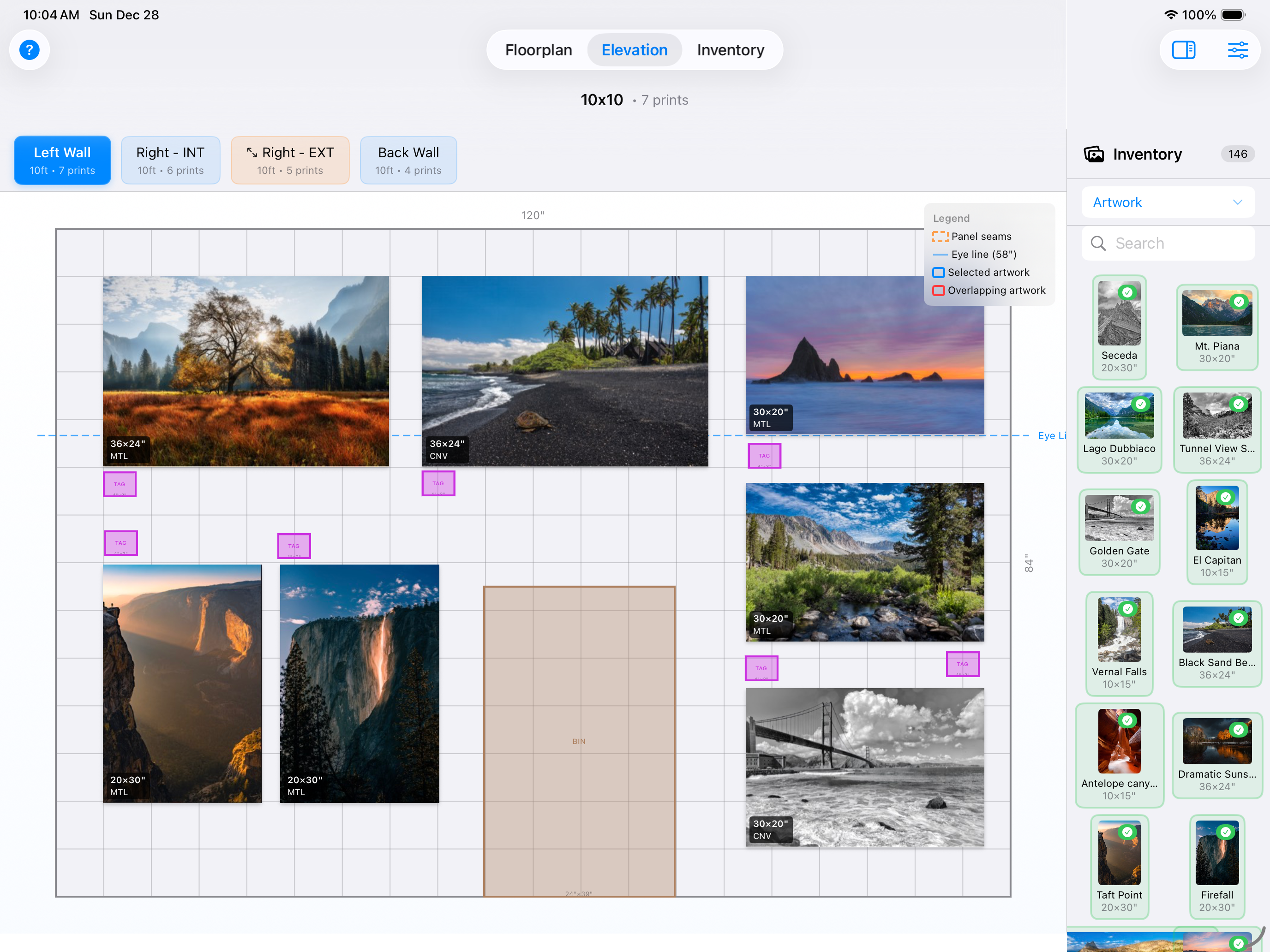The width and height of the screenshot is (1270, 952).
Task: Click the tag below Black Sand Beach print
Action: point(438,483)
